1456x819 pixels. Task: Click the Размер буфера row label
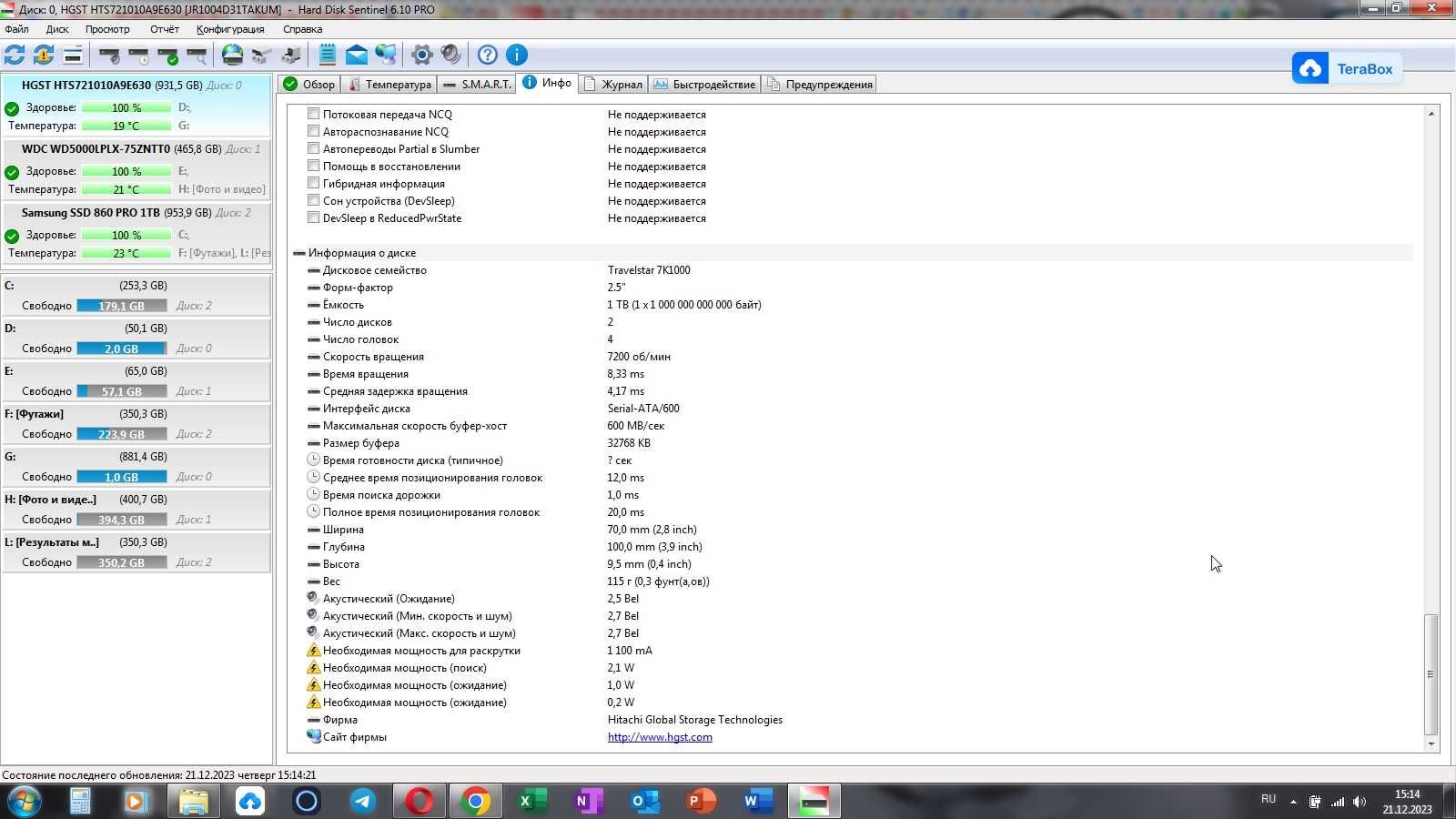(x=360, y=443)
